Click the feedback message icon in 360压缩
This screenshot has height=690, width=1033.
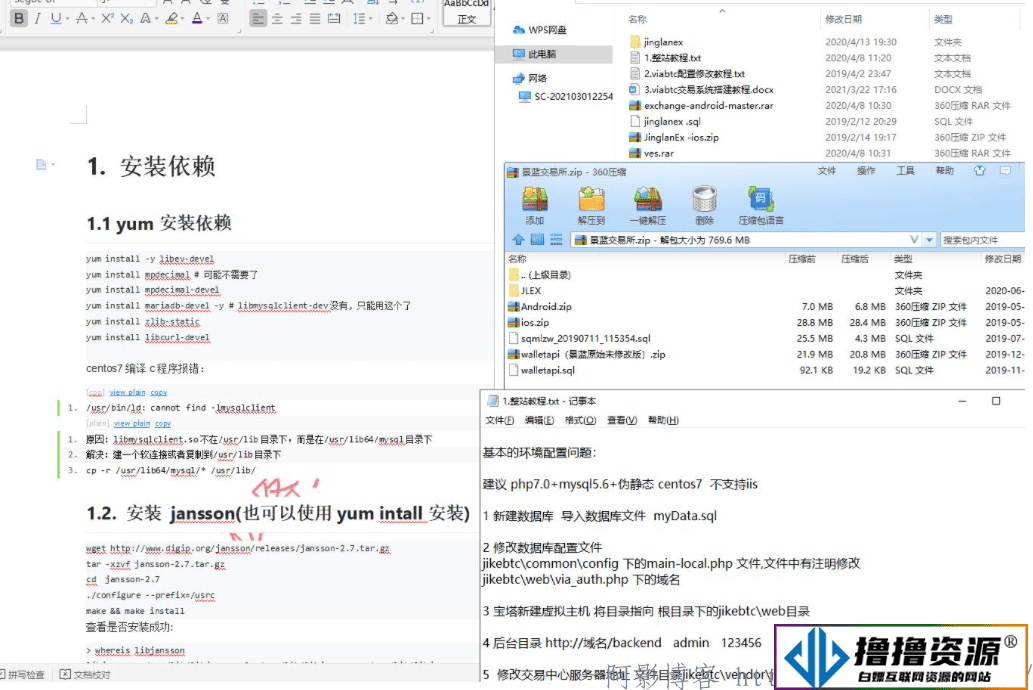pyautogui.click(x=1005, y=171)
